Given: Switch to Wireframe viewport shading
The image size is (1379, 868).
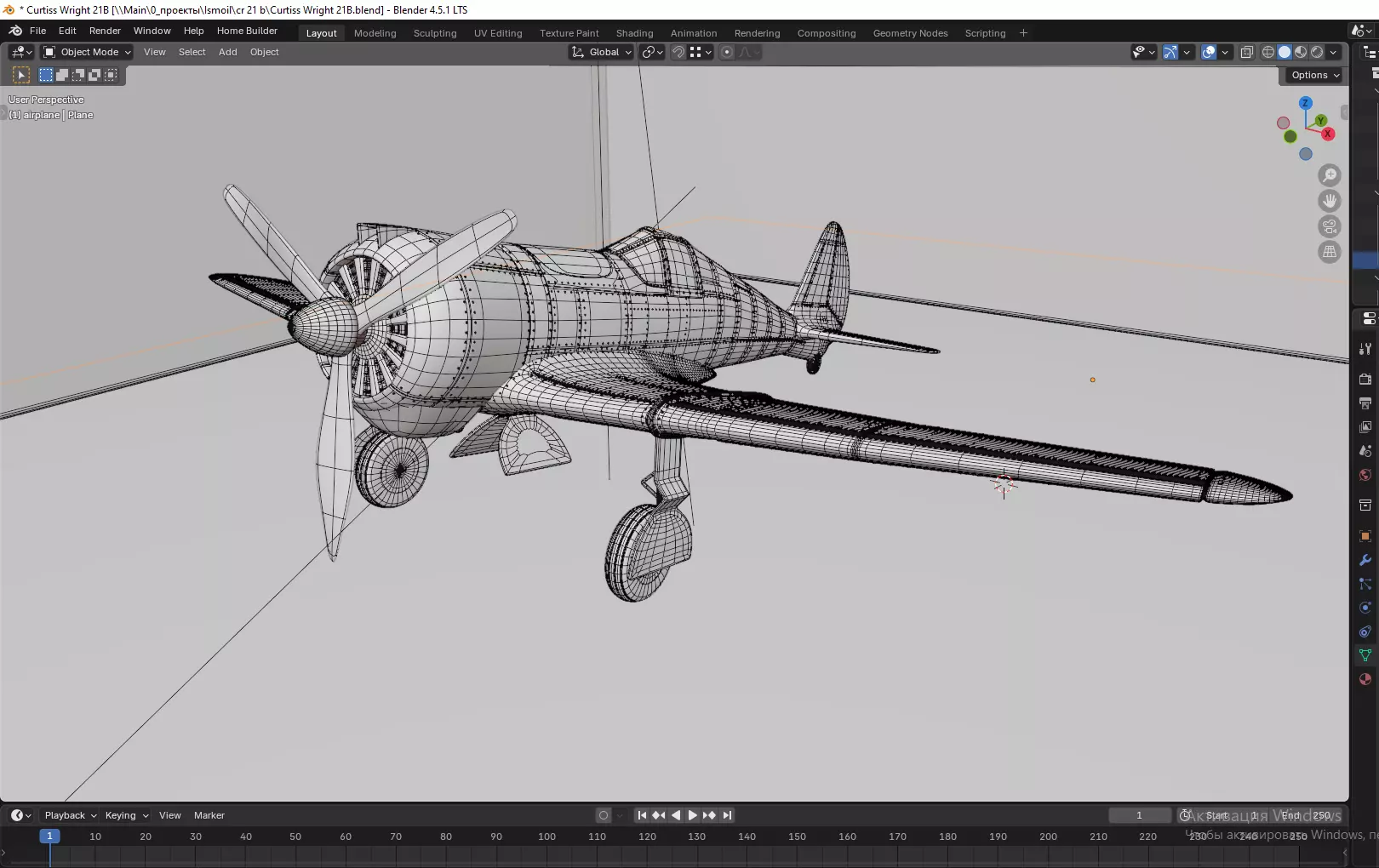Looking at the screenshot, I should click(x=1268, y=52).
